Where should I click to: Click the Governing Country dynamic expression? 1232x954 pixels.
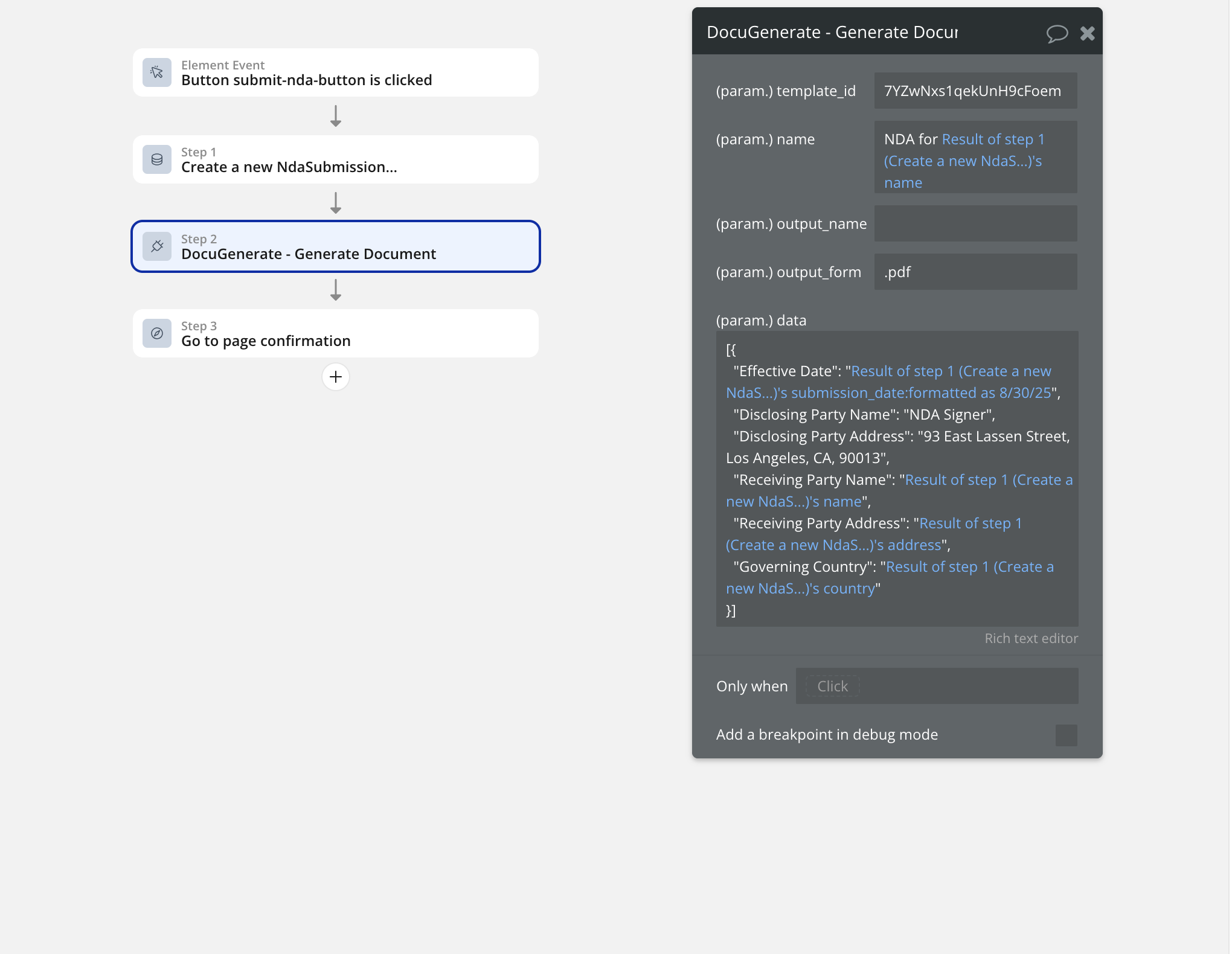[x=890, y=578]
